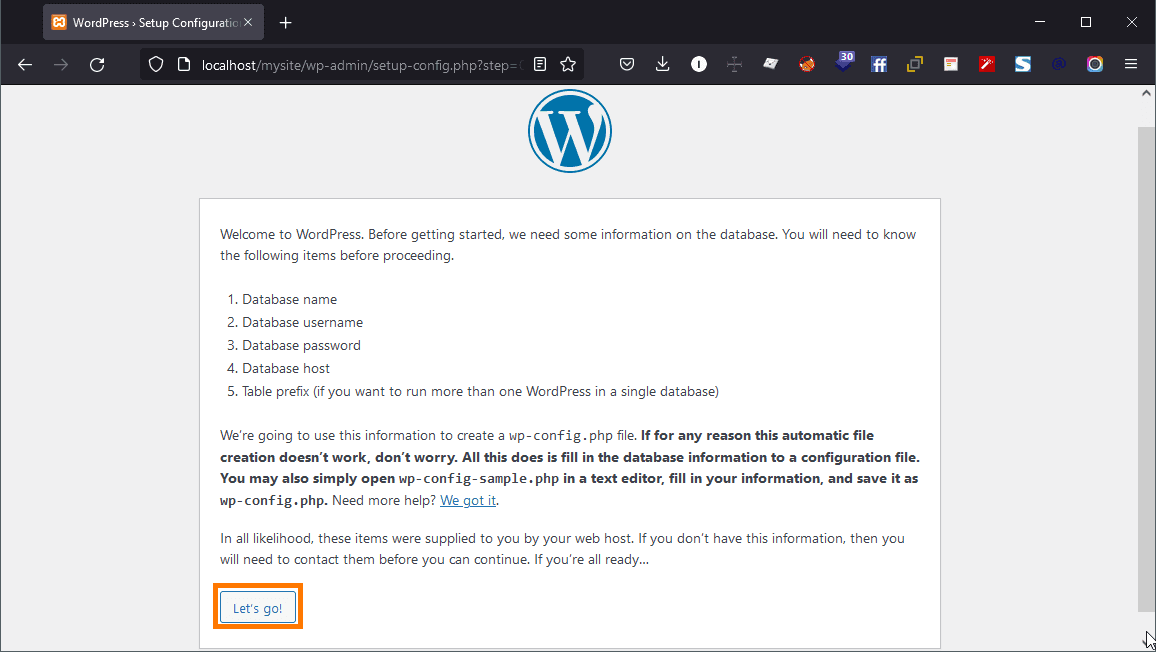Bookmark this page with the star icon
The height and width of the screenshot is (652, 1156).
tap(568, 65)
